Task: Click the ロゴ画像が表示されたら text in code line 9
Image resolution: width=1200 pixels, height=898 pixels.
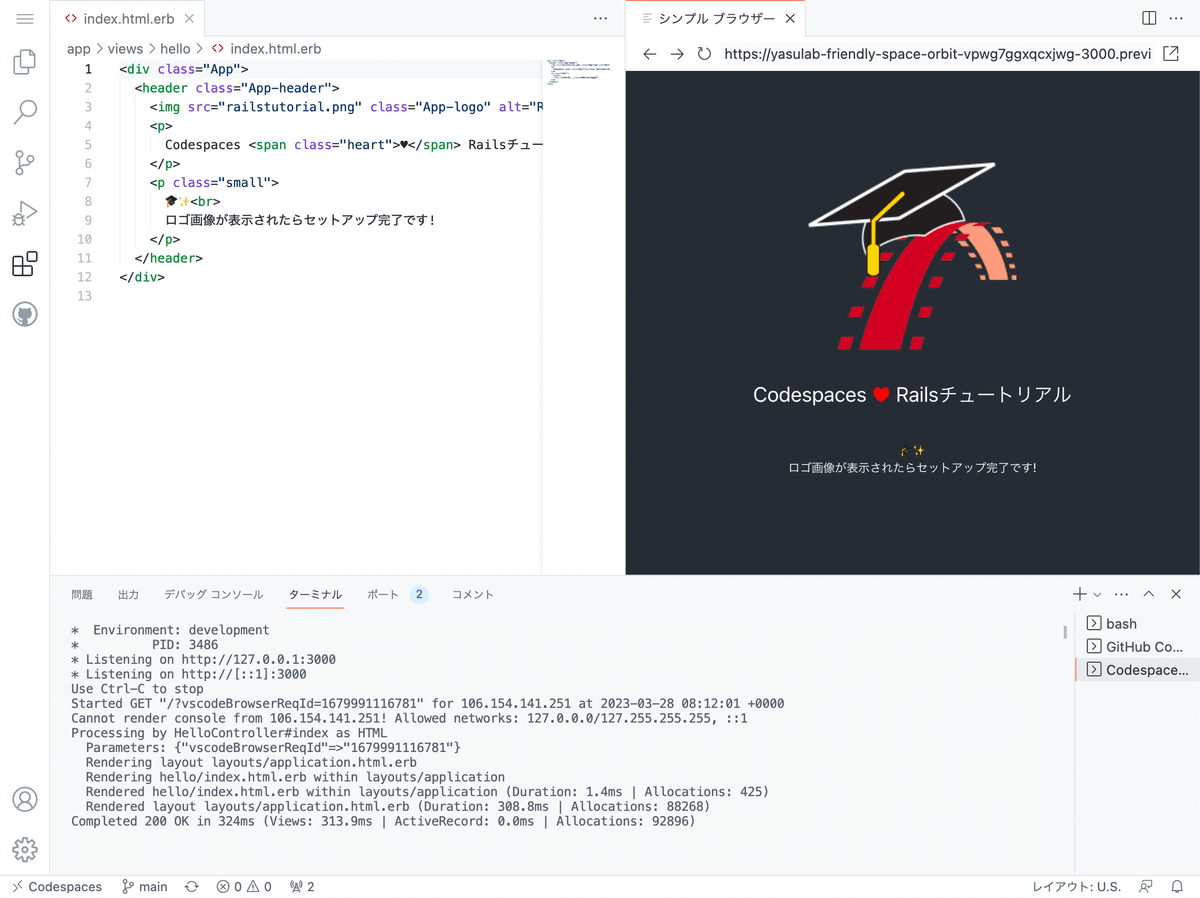Action: pos(300,220)
